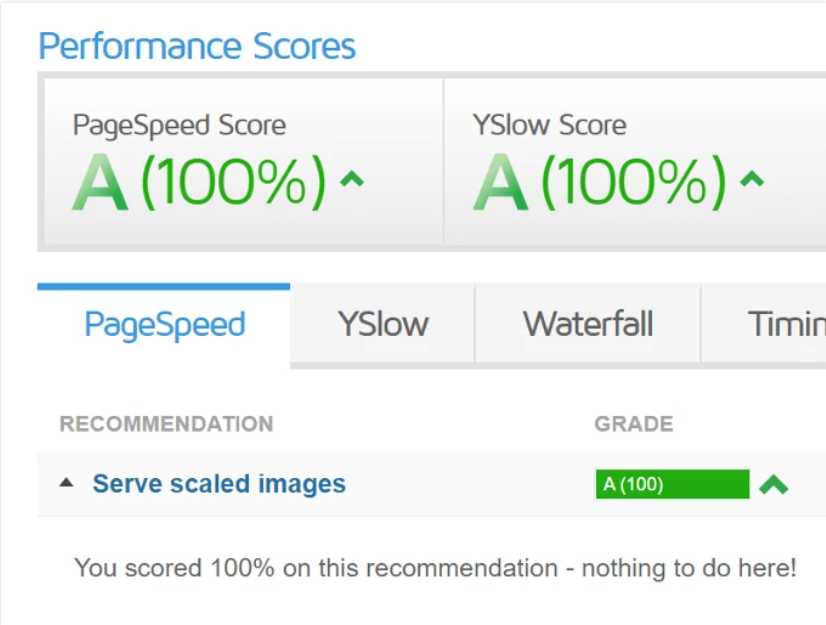Select the PageSpeed (100%) score value
This screenshot has height=625, width=826.
tap(233, 182)
